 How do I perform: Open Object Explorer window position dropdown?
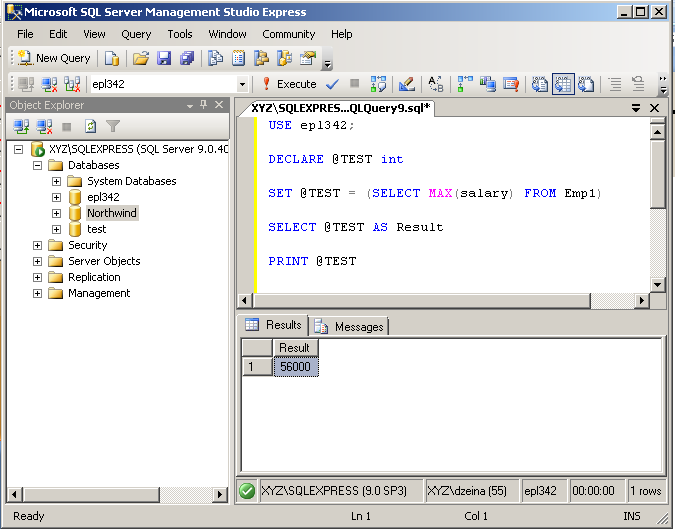(190, 105)
